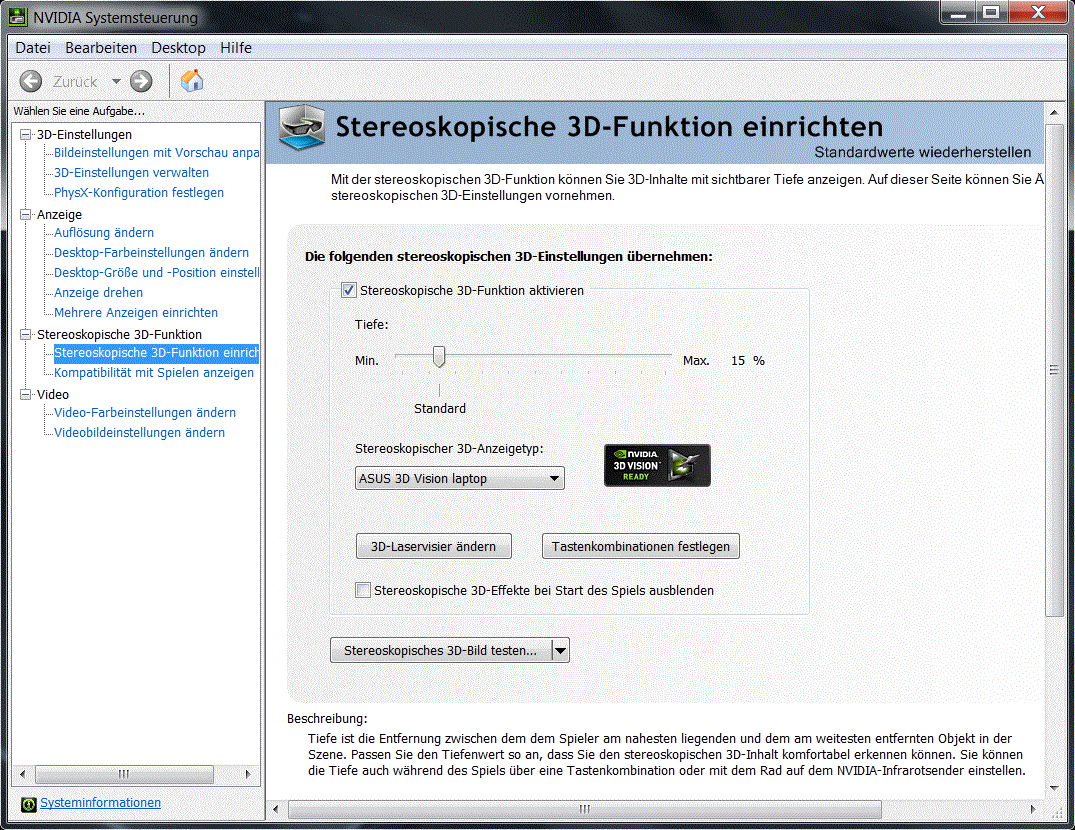
Task: Click the task tree scrollbar right arrow
Action: click(248, 774)
